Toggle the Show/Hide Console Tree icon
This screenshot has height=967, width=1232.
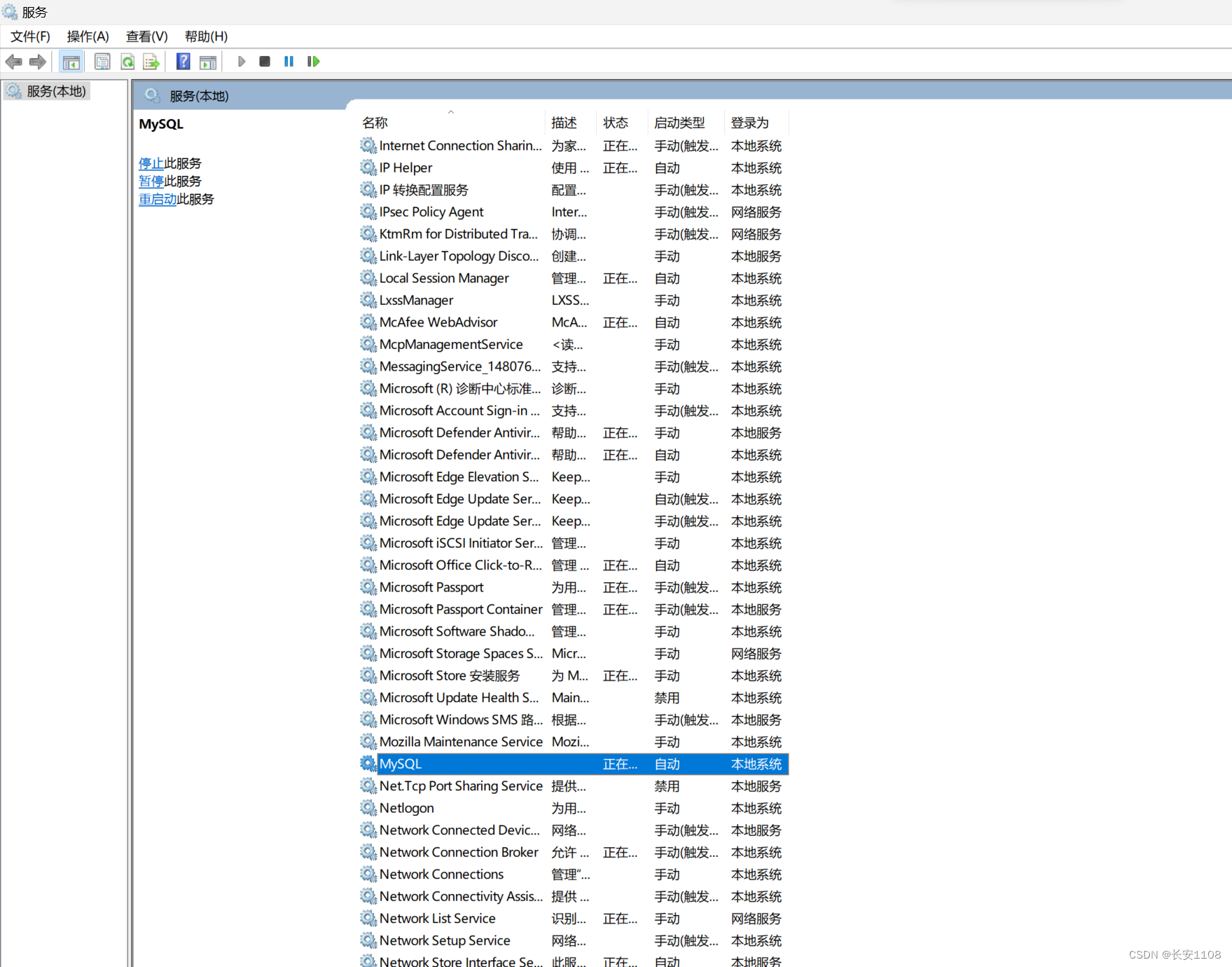71,62
